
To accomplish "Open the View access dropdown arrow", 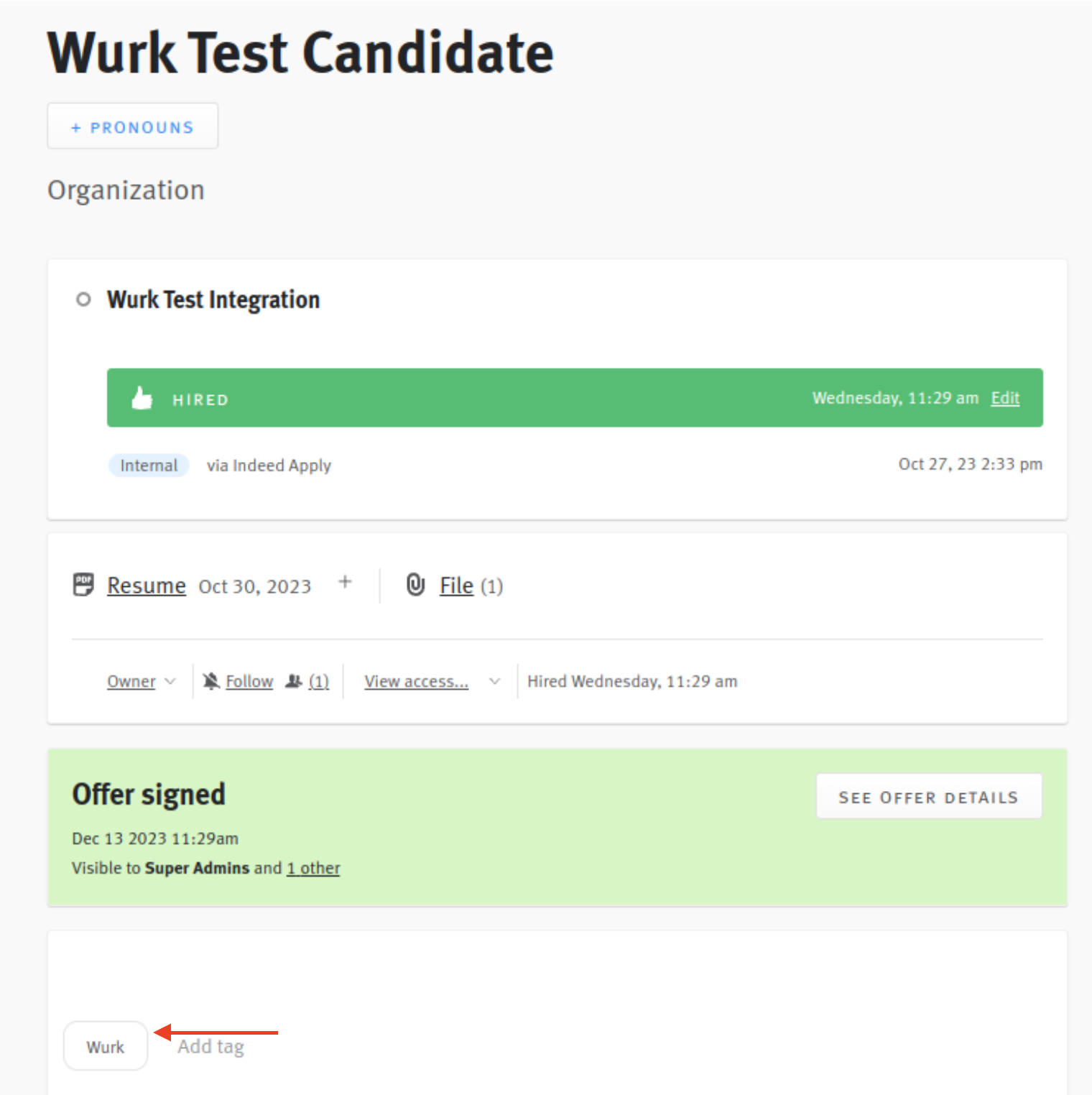I will click(x=494, y=681).
